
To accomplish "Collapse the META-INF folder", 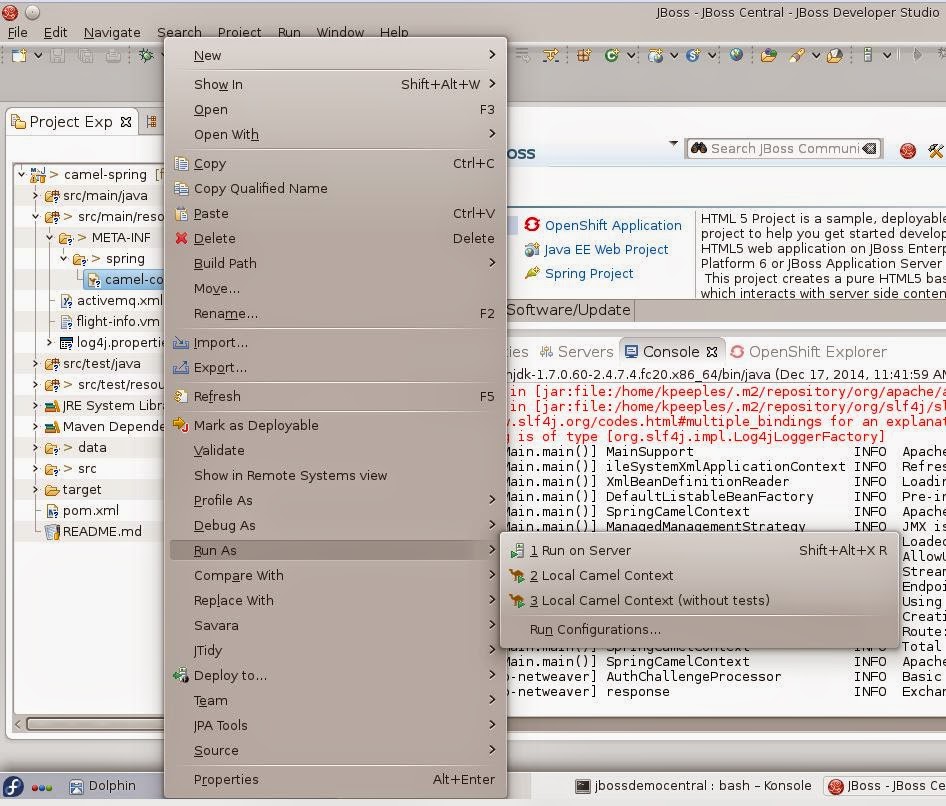I will [49, 238].
